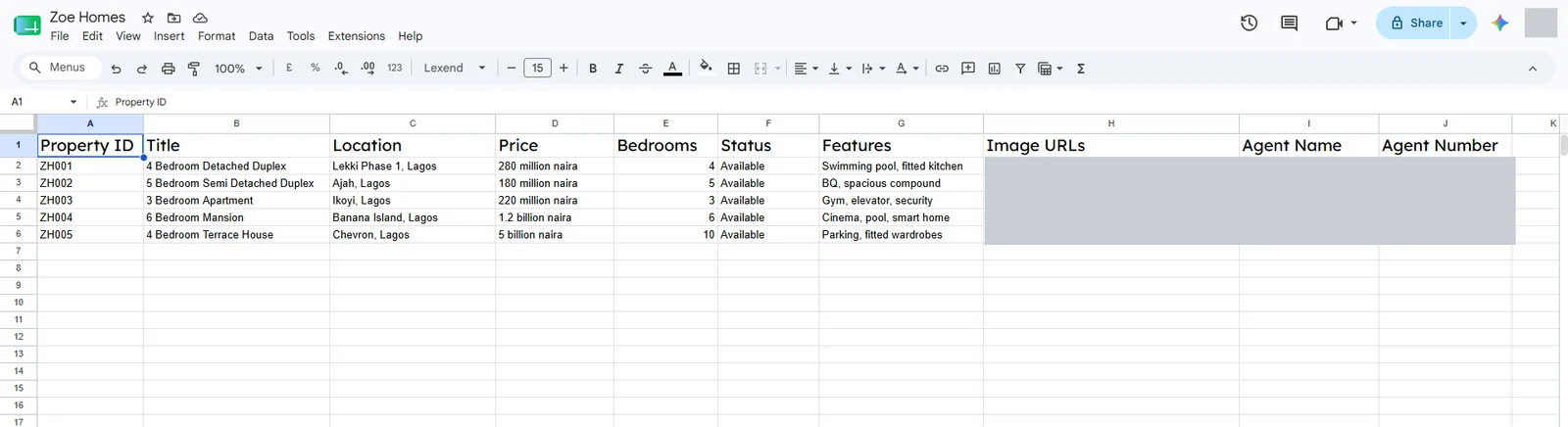This screenshot has height=427, width=1568.
Task: Open the Extensions menu
Action: (x=356, y=36)
